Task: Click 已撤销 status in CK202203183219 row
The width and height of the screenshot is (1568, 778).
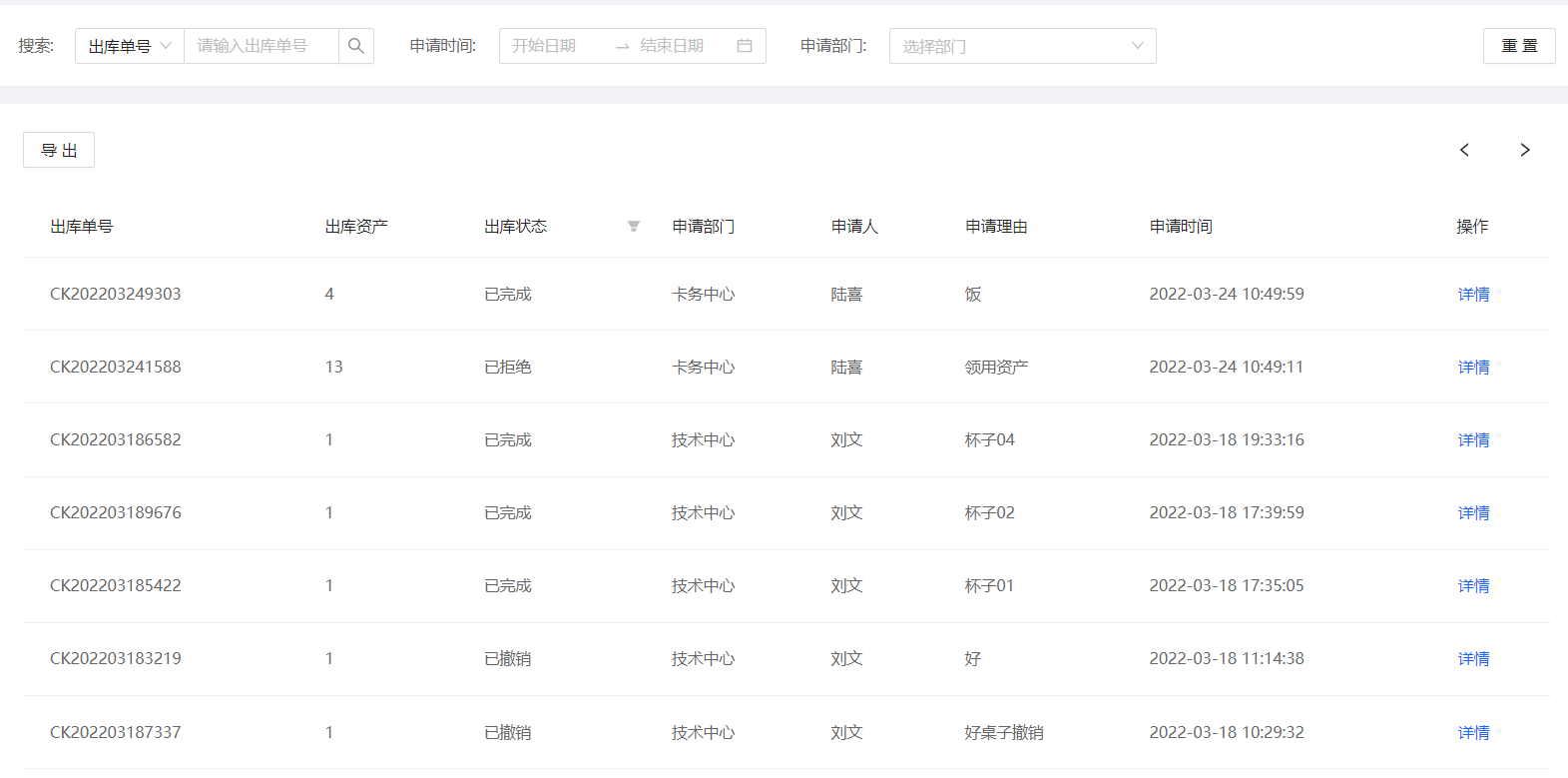Action: 508,658
